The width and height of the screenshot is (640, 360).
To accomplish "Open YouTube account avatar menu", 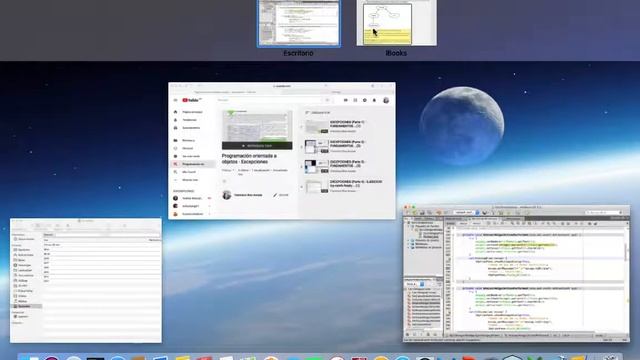I will pyautogui.click(x=386, y=100).
